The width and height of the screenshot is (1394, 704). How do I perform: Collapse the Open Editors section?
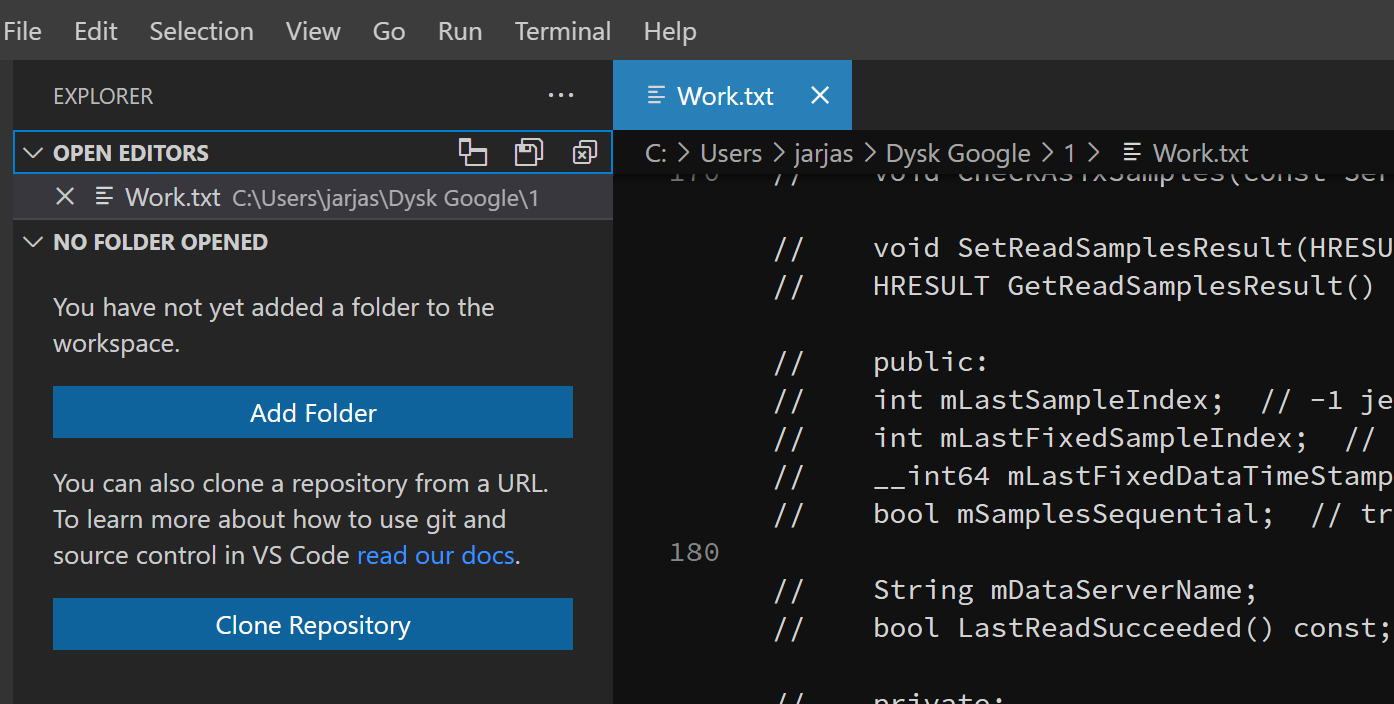tap(33, 153)
